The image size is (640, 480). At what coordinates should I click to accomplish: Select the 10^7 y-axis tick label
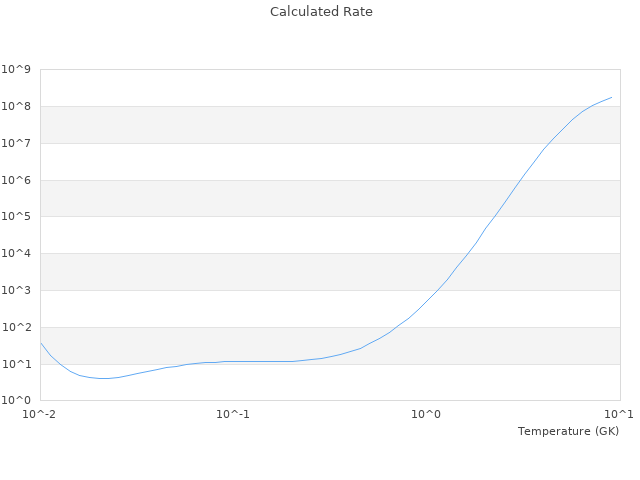[x=17, y=144]
